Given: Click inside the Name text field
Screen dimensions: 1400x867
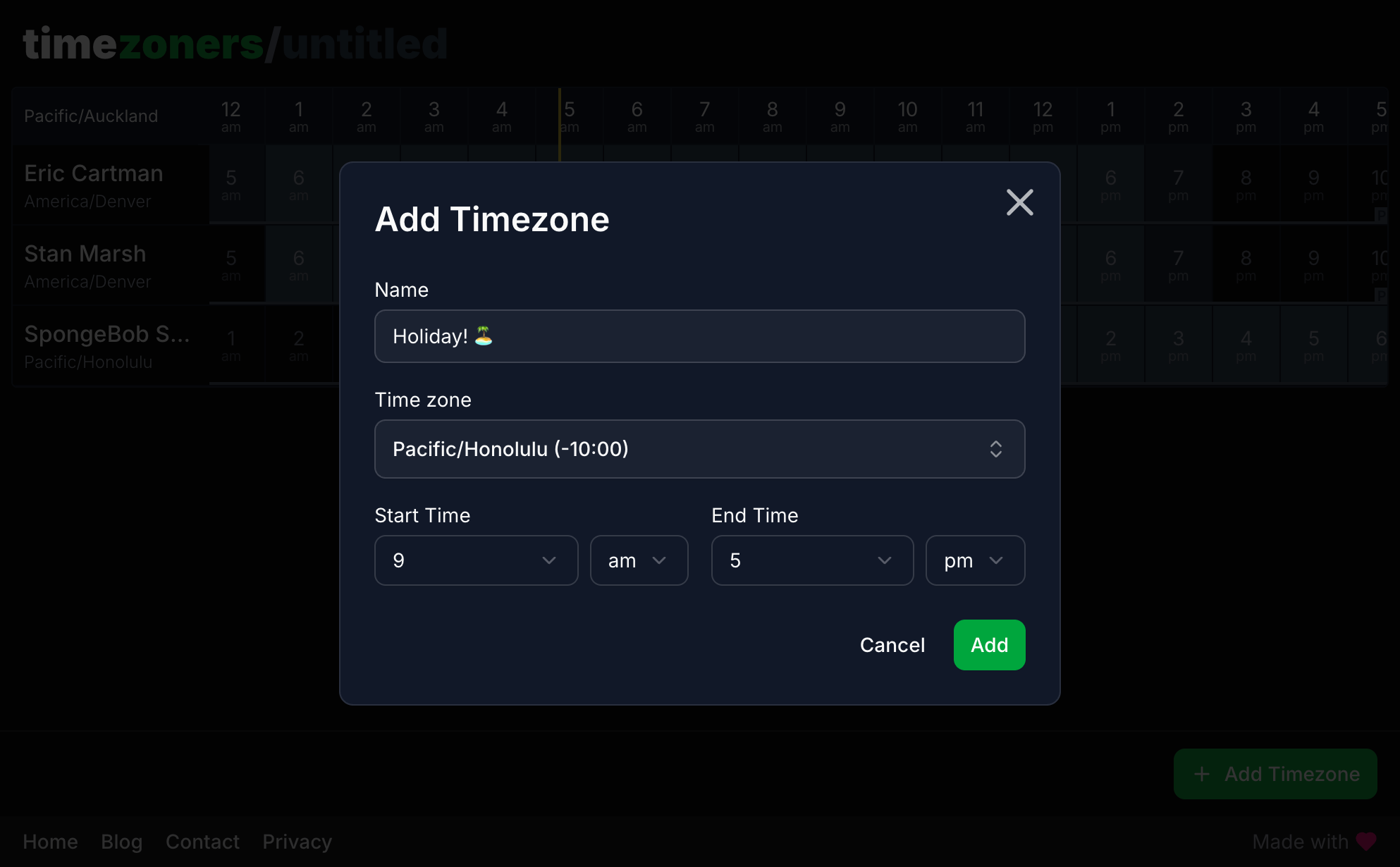Looking at the screenshot, I should tap(699, 336).
